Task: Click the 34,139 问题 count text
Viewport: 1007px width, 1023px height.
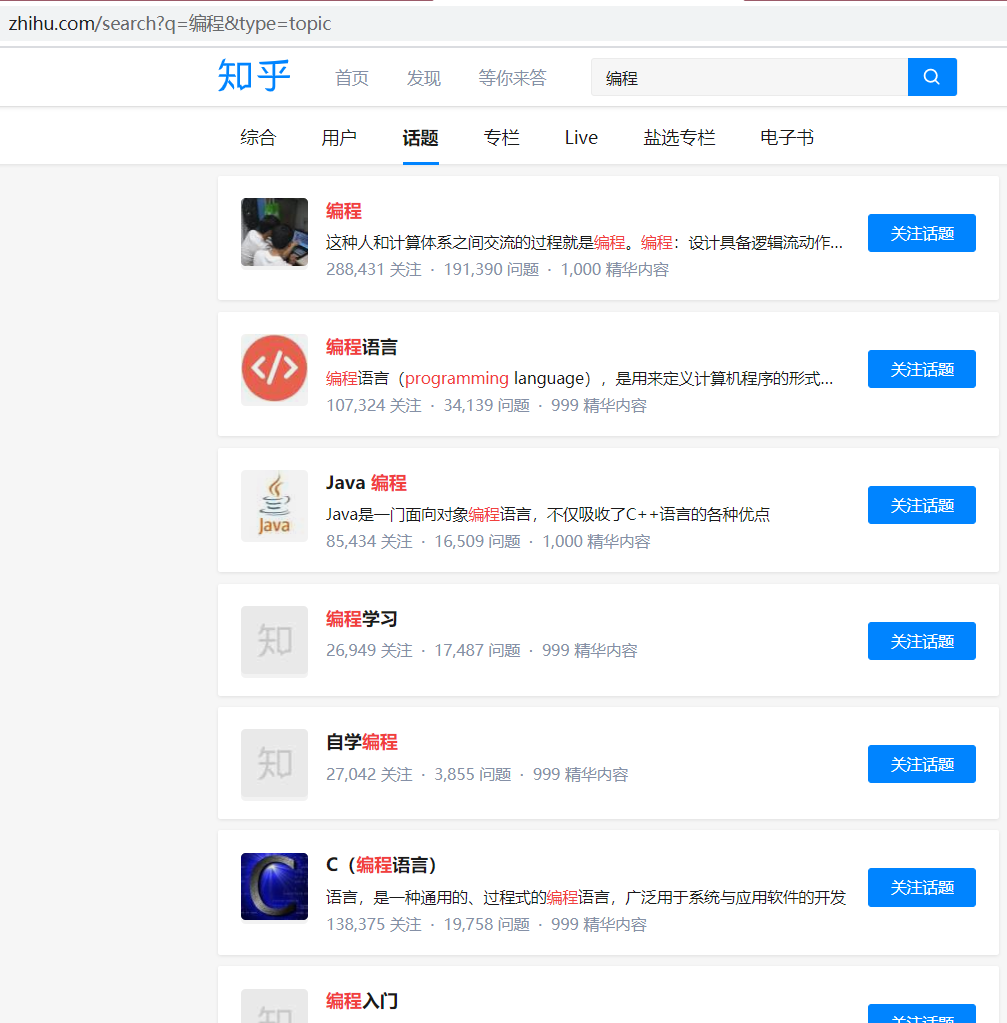Action: point(487,405)
